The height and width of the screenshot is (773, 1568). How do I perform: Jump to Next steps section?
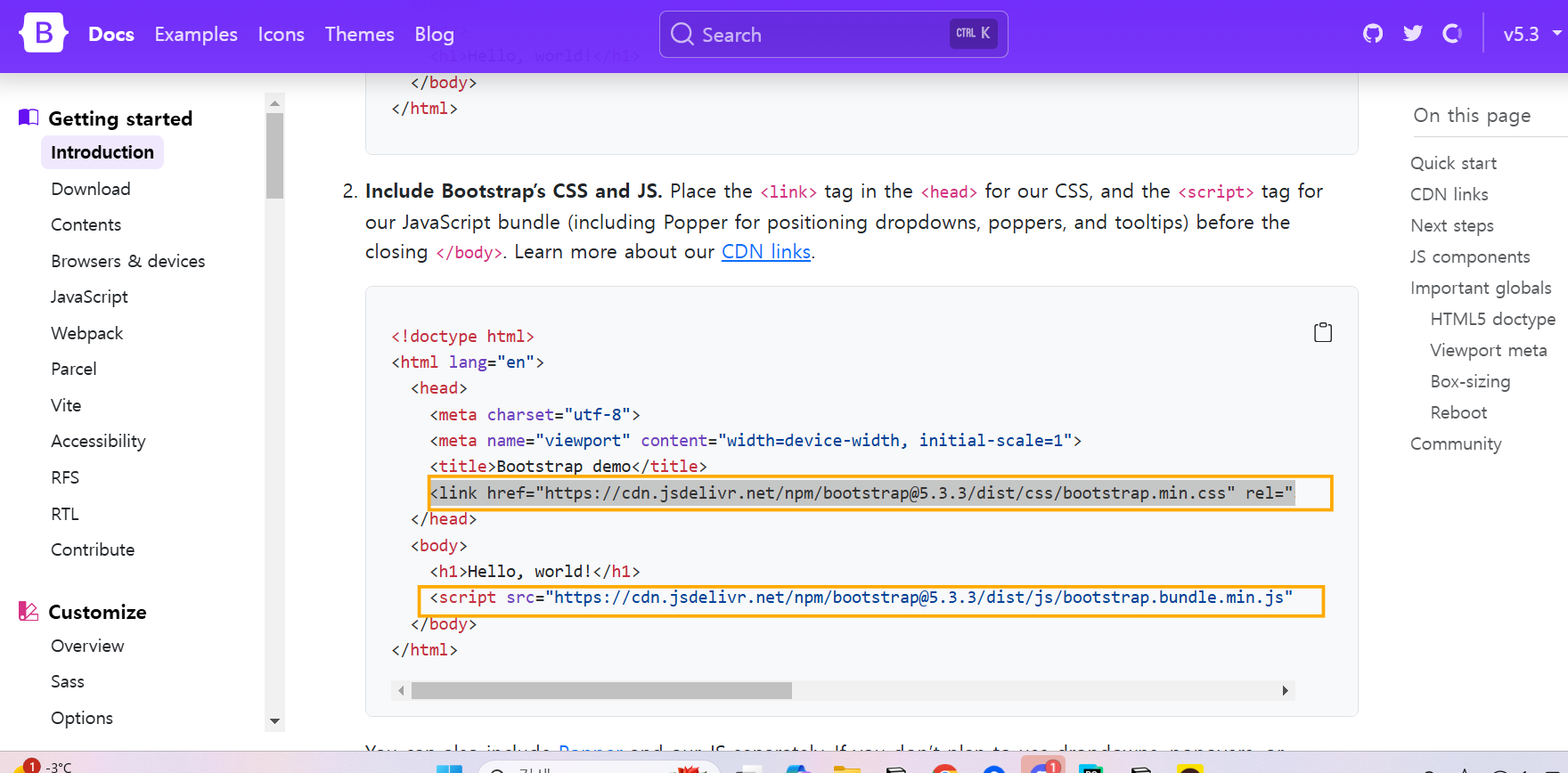pos(1452,225)
